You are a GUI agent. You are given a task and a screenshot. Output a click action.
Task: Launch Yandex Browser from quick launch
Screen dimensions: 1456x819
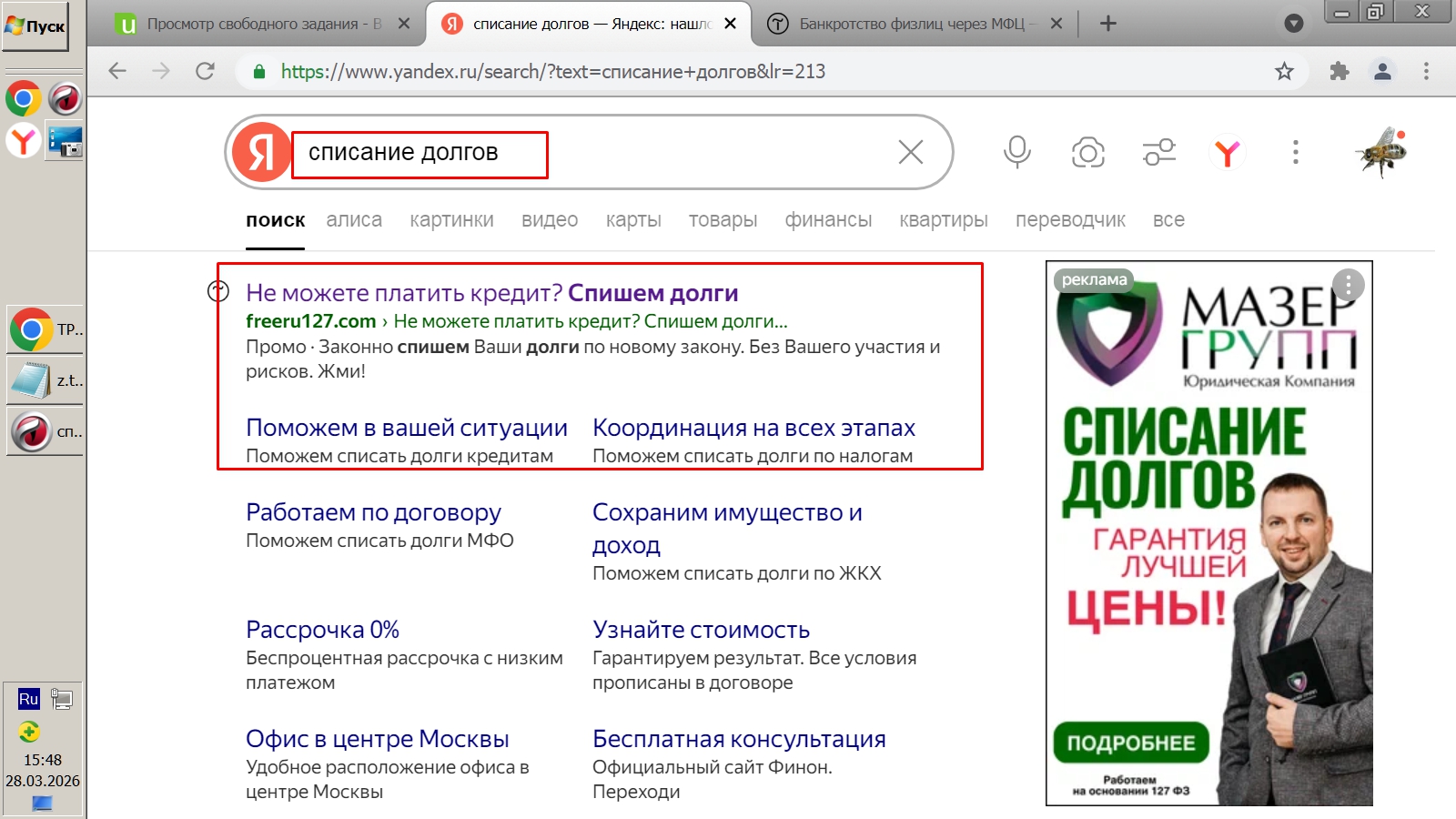23,141
